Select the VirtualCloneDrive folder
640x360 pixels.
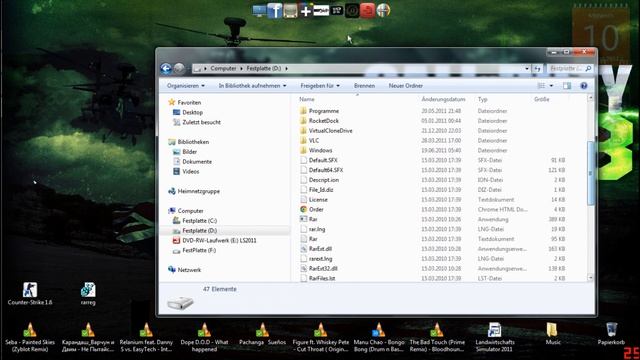[330, 131]
